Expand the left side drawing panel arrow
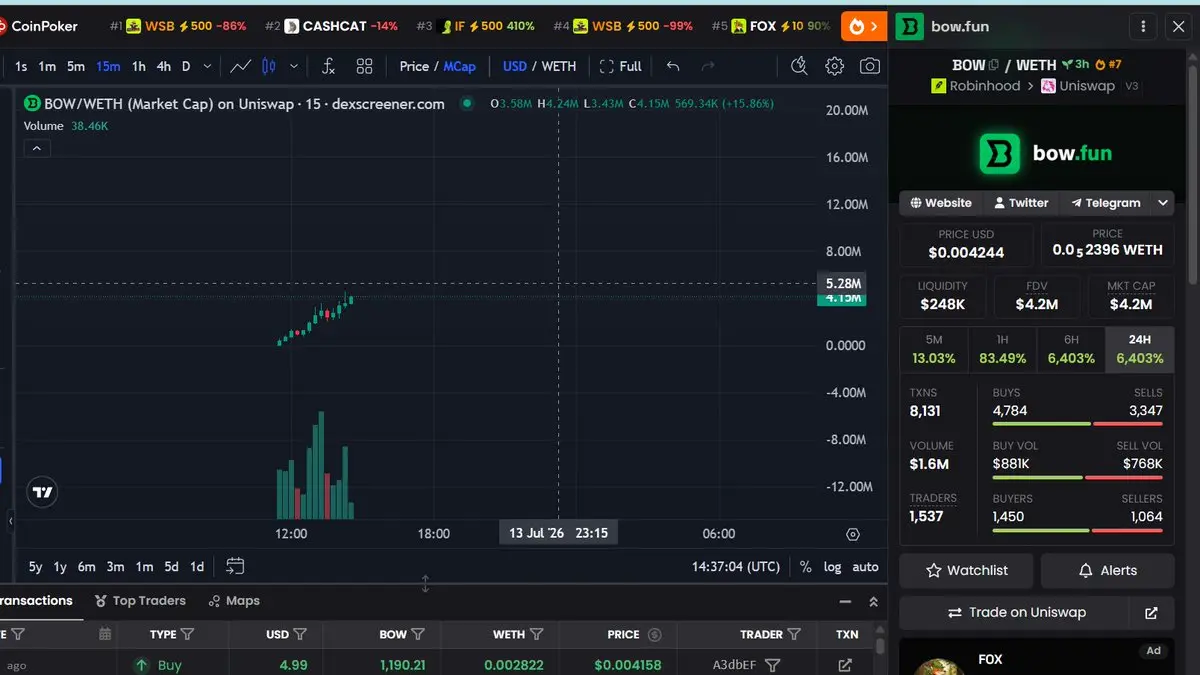The image size is (1200, 675). [x=10, y=520]
